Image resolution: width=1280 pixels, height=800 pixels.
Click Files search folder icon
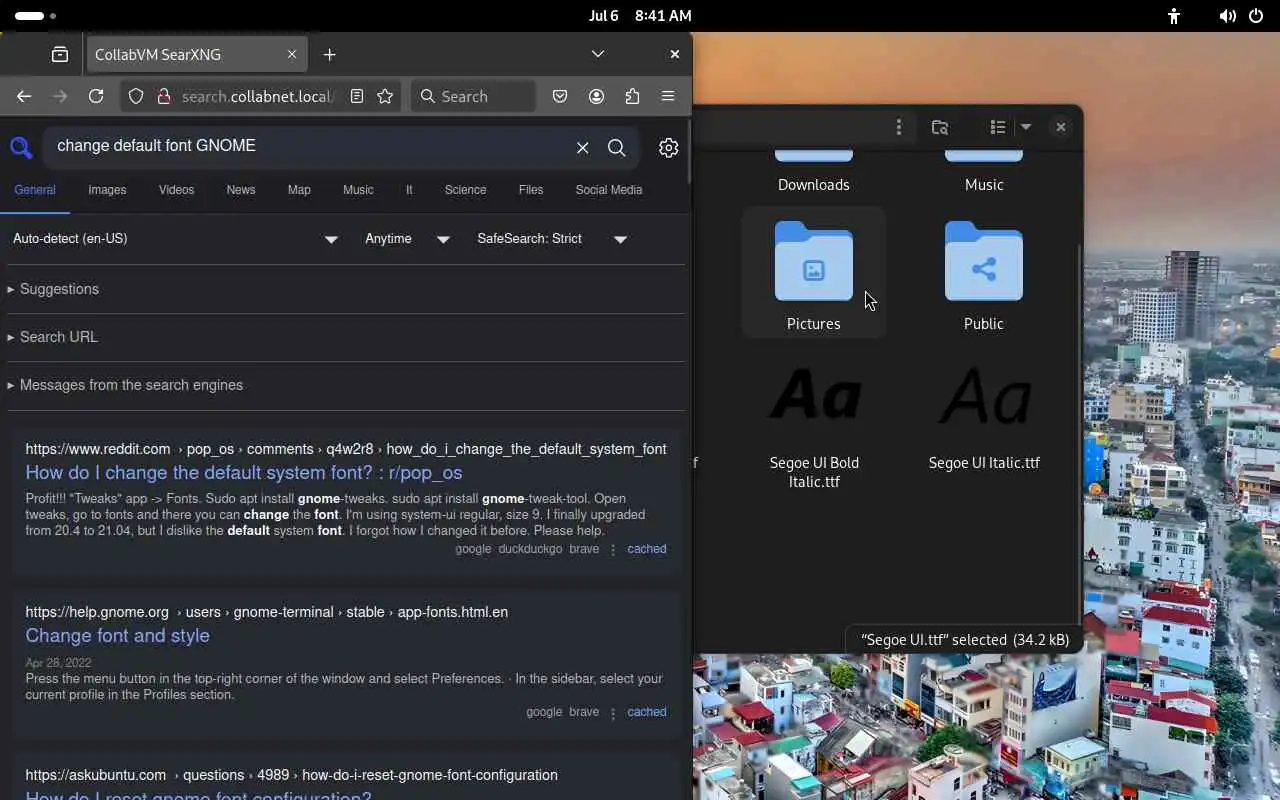pos(940,127)
